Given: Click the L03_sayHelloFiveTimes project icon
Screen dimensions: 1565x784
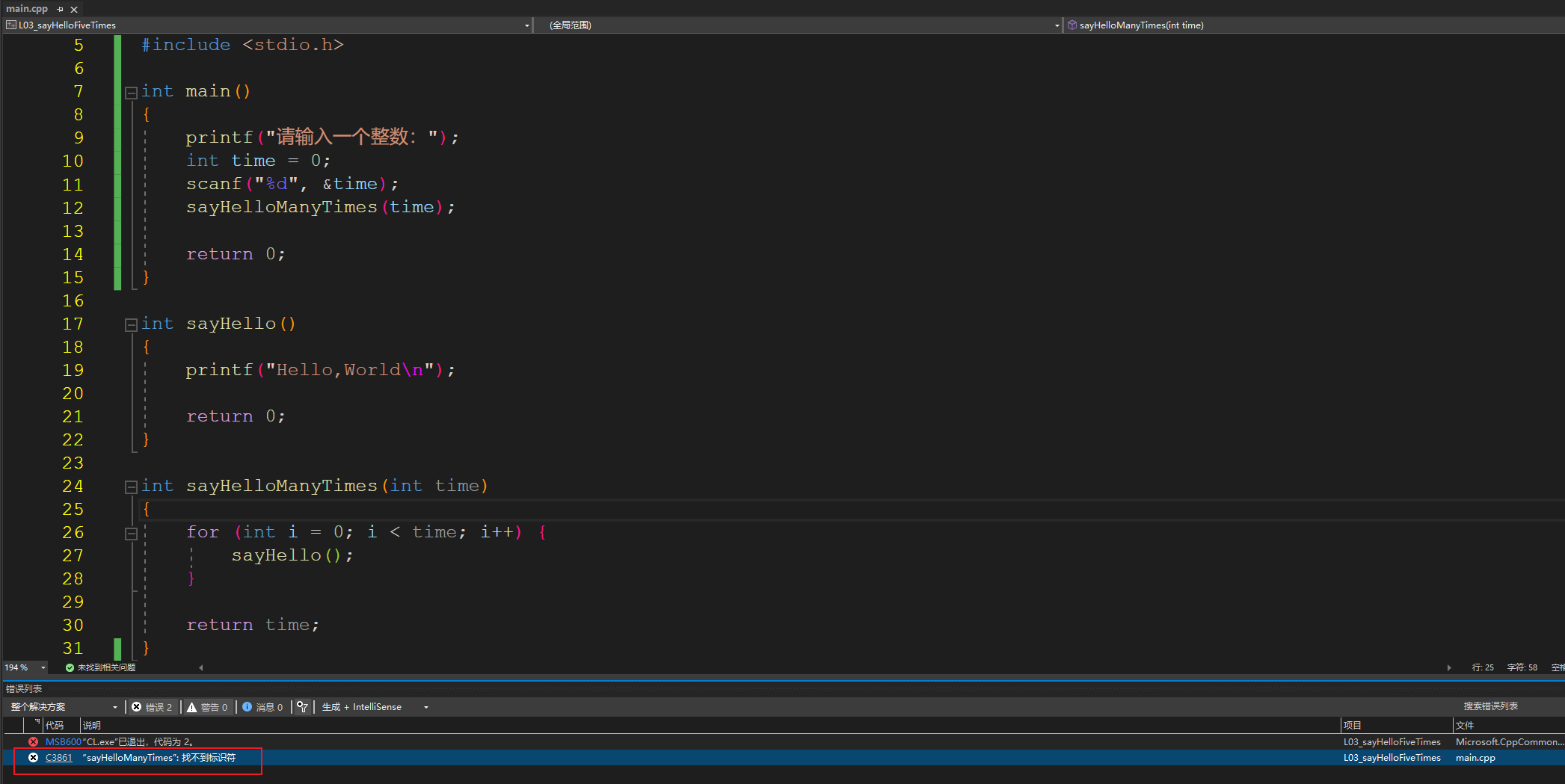Looking at the screenshot, I should 10,25.
